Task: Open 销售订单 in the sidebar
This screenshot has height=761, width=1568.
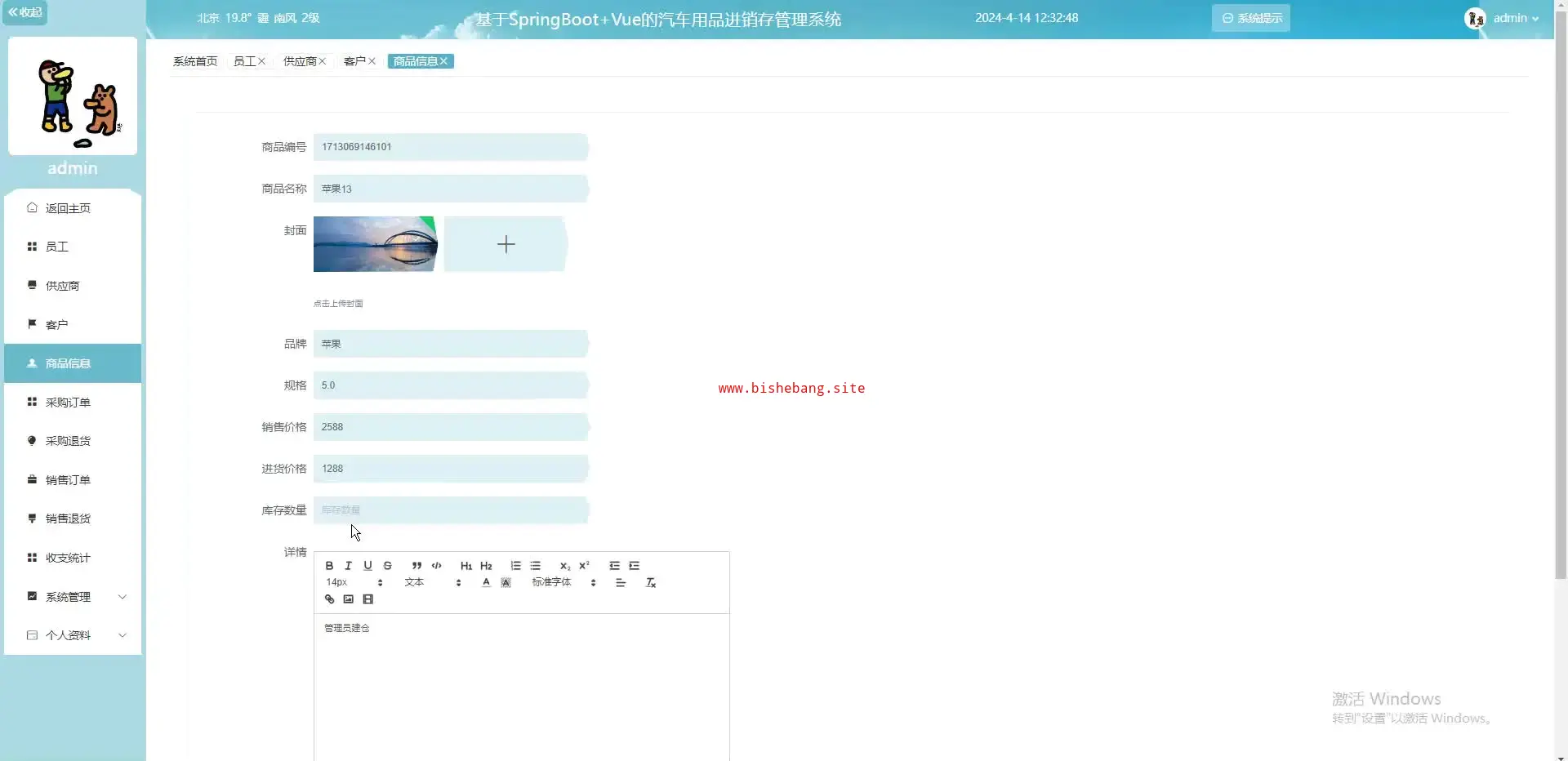Action: [73, 480]
